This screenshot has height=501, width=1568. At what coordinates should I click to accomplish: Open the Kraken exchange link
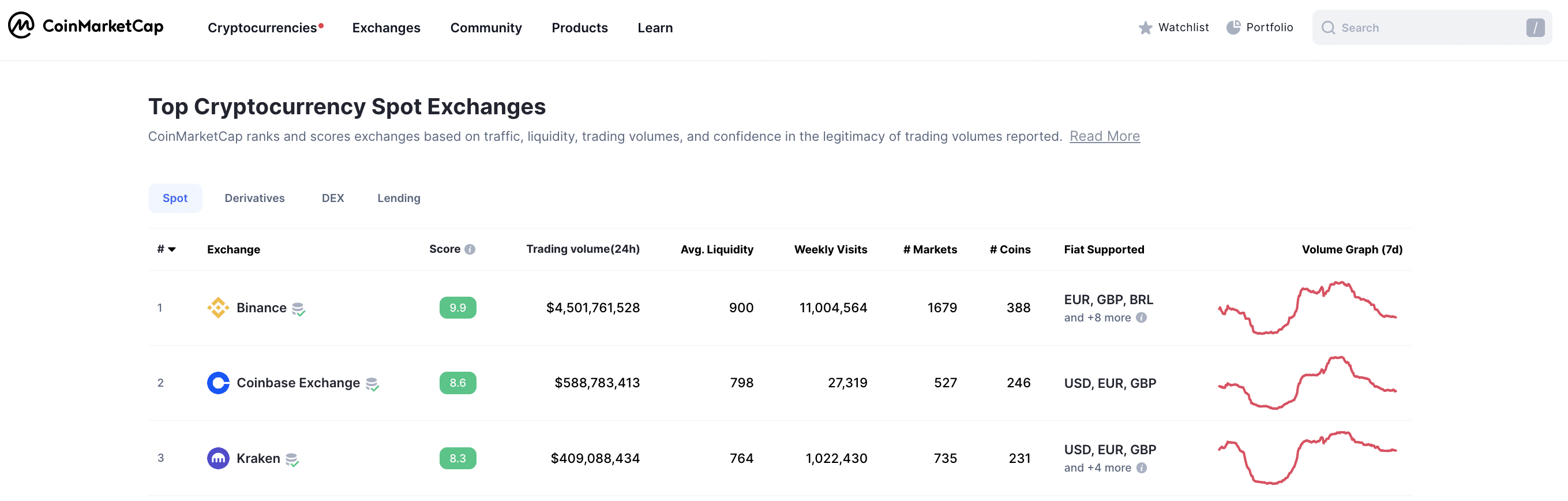pos(258,458)
